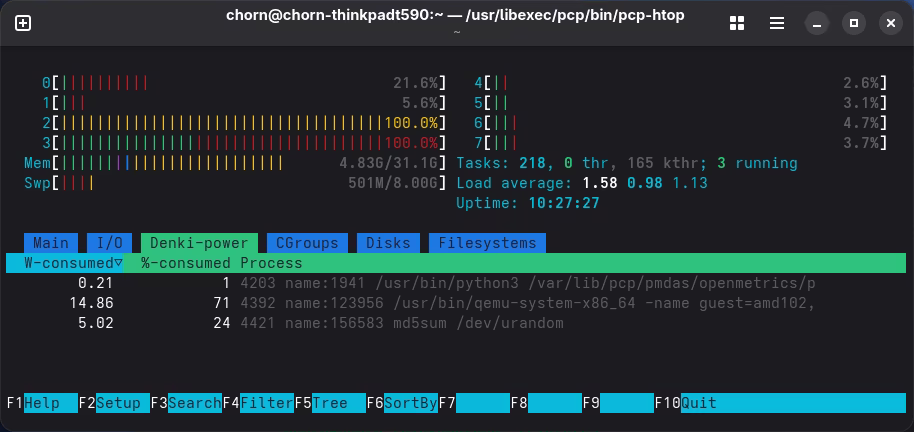This screenshot has height=432, width=914.
Task: Click the 24 %-consumed value
Action: [x=222, y=323]
